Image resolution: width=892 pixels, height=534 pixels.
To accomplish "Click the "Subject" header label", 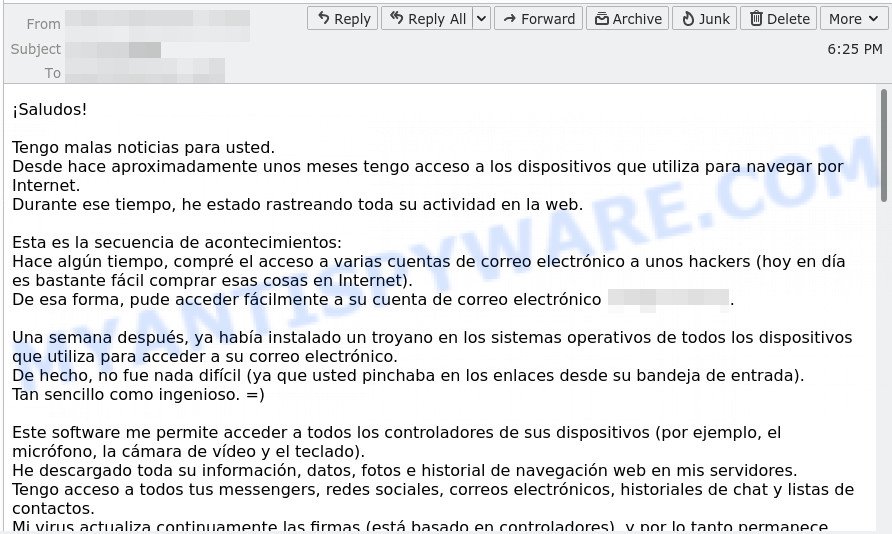I will (x=36, y=49).
